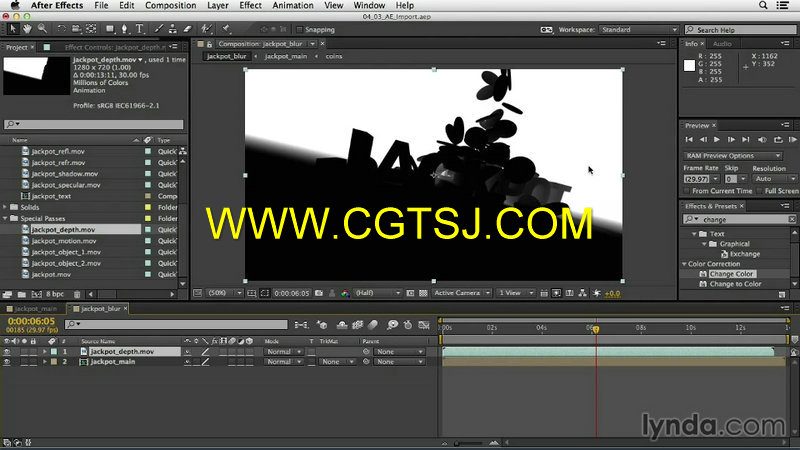This screenshot has height=450, width=800.
Task: Toggle audio mute in Preview panel
Action: 762,139
